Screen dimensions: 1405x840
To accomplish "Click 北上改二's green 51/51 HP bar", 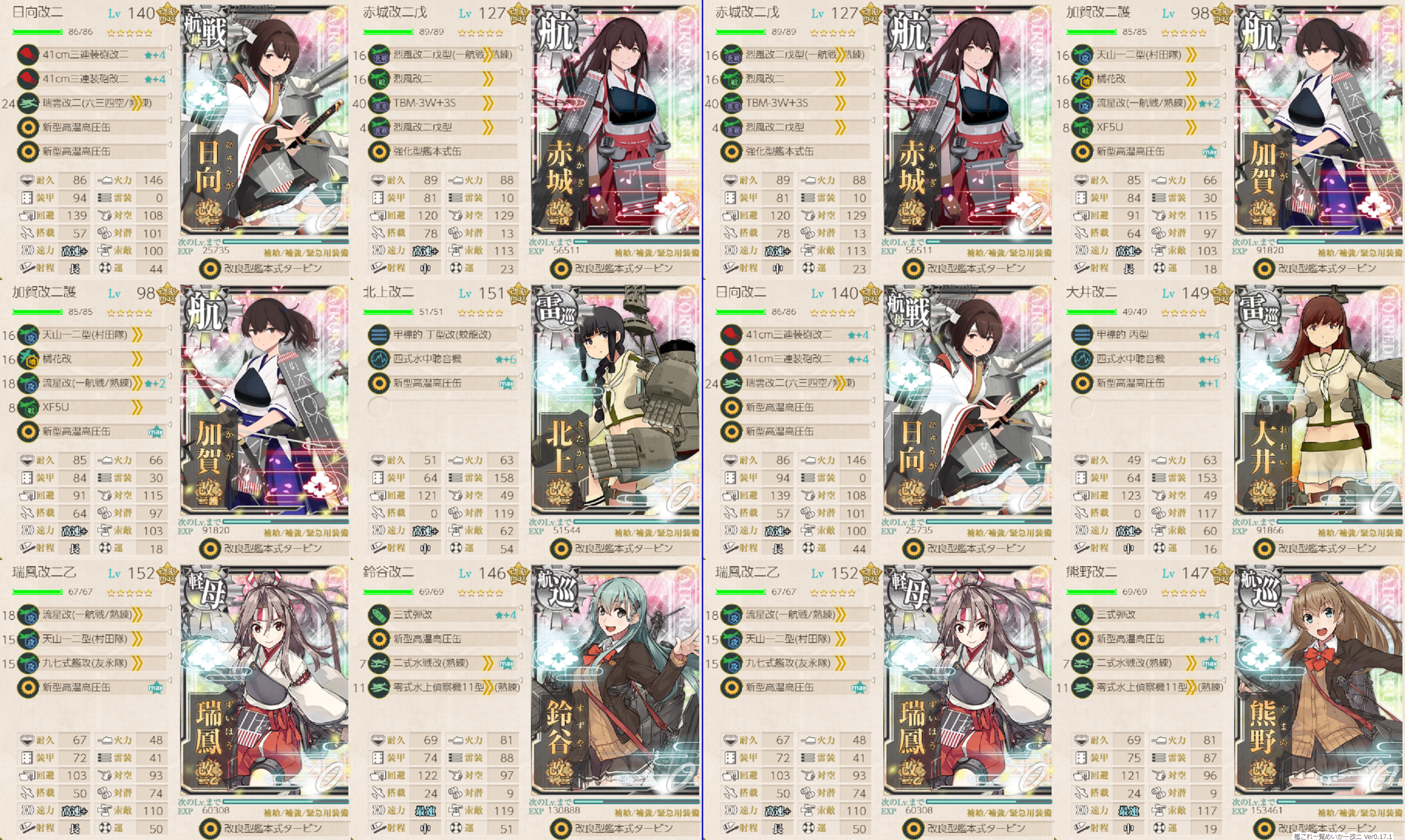I will (x=388, y=312).
